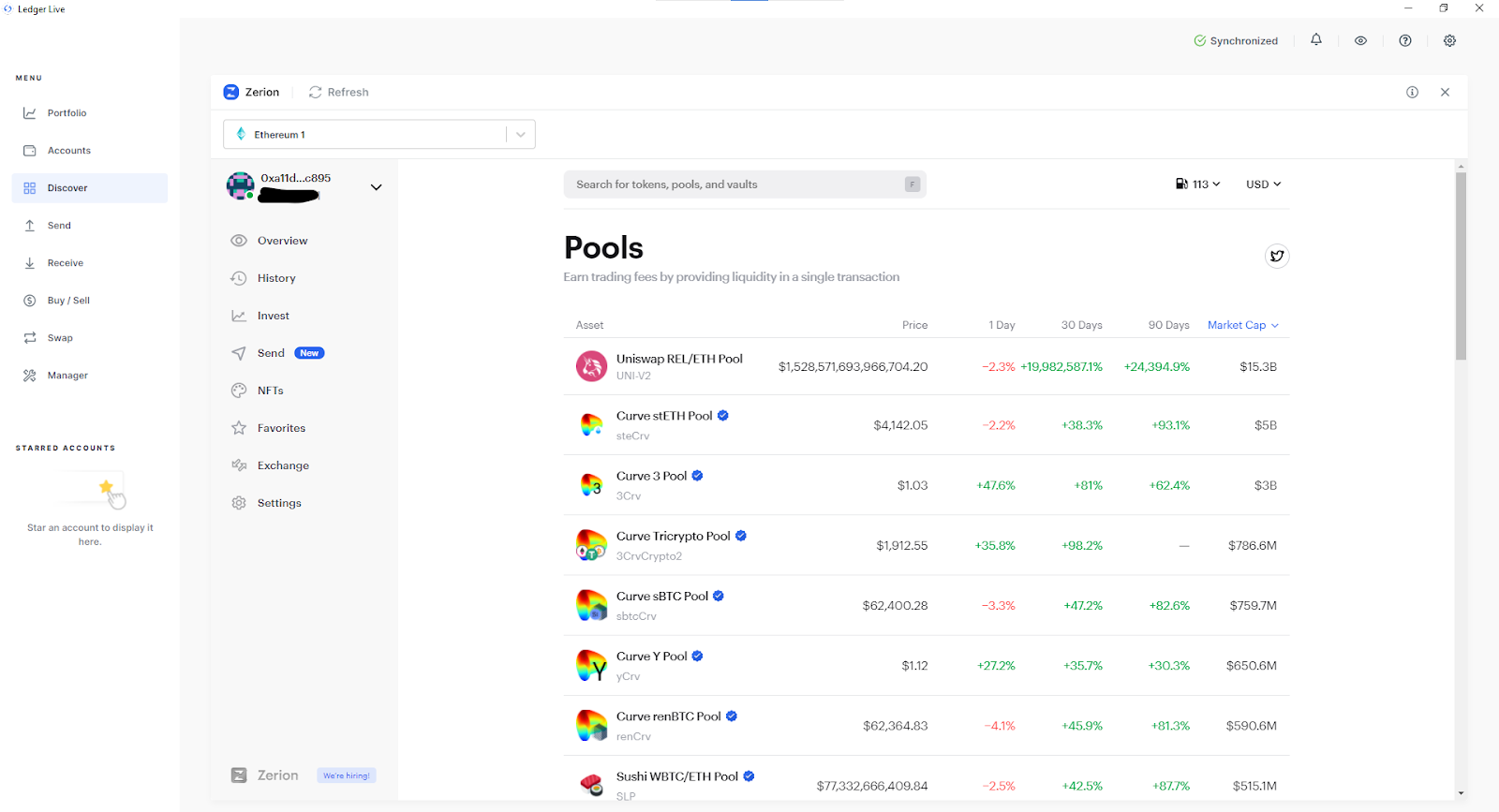Click the Uniswap REL/ETH pool icon
Image resolution: width=1499 pixels, height=812 pixels.
(591, 366)
